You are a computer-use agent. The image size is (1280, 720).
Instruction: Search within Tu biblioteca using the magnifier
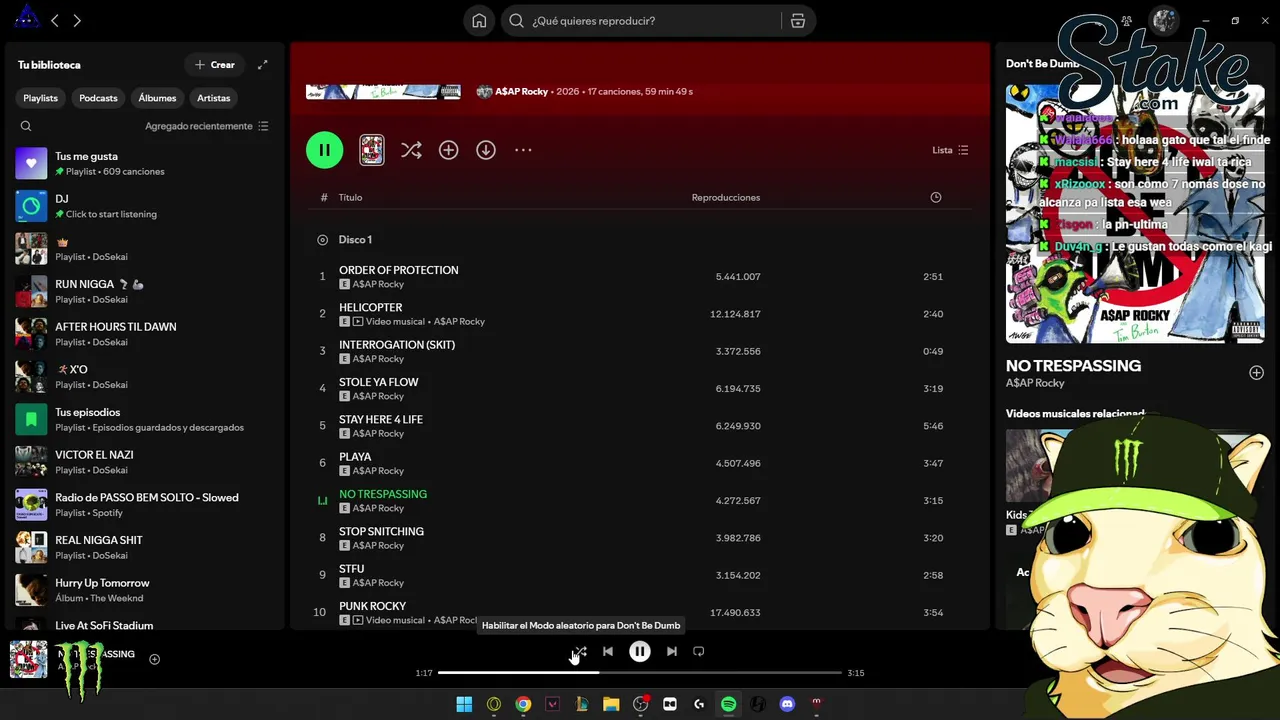(x=26, y=126)
